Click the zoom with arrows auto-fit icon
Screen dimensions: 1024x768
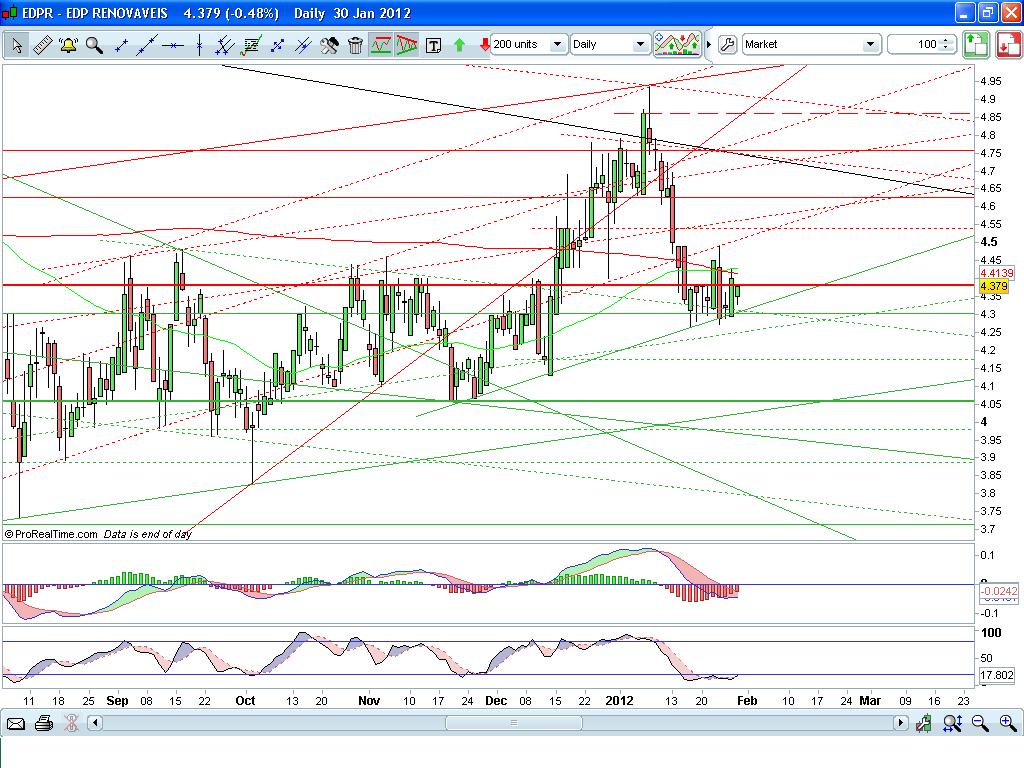click(x=952, y=723)
